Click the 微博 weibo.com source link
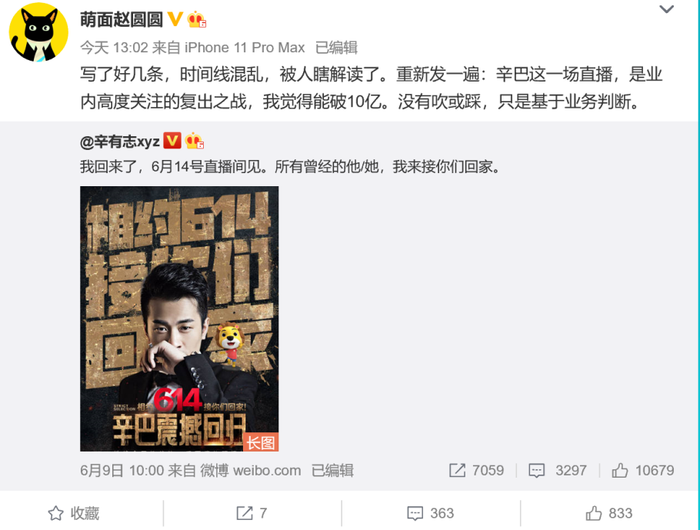The width and height of the screenshot is (700, 530). [x=250, y=470]
